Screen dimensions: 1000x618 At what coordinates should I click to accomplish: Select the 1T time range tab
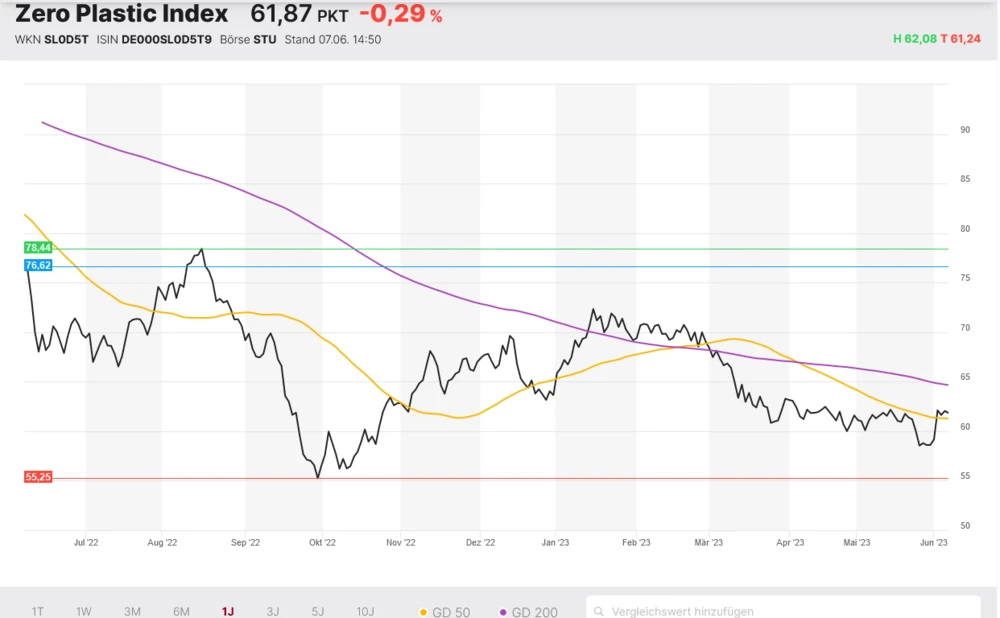(x=37, y=611)
